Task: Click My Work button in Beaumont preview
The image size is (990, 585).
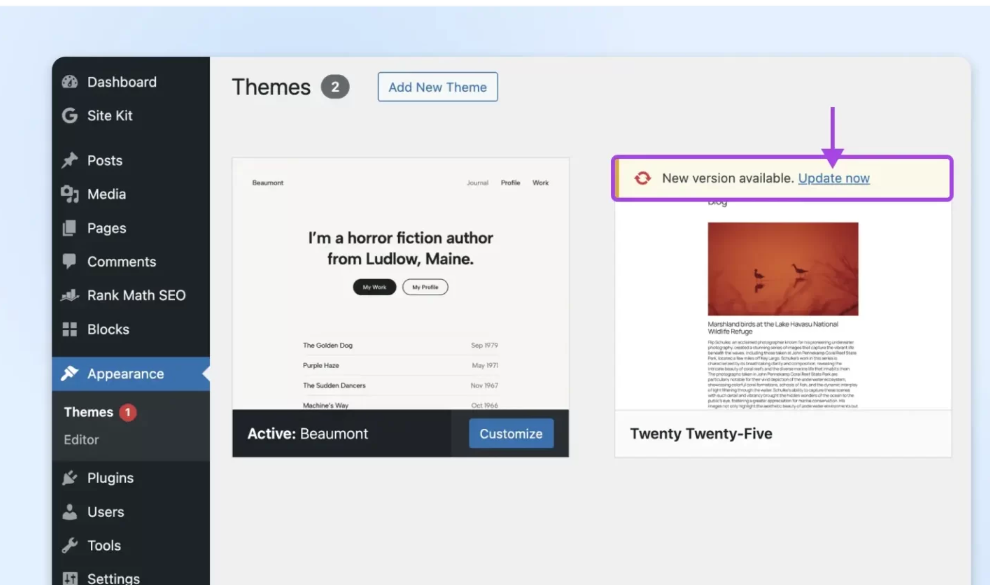Action: point(374,287)
